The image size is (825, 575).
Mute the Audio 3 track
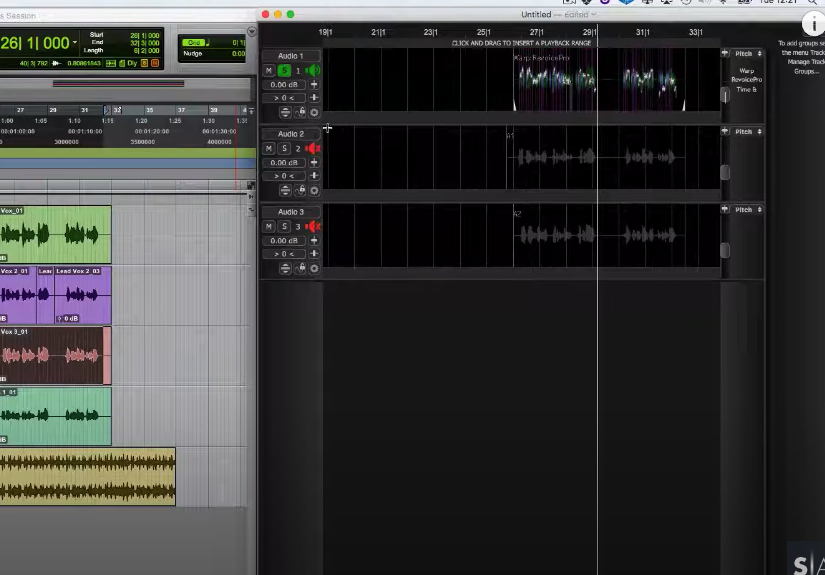coord(269,226)
